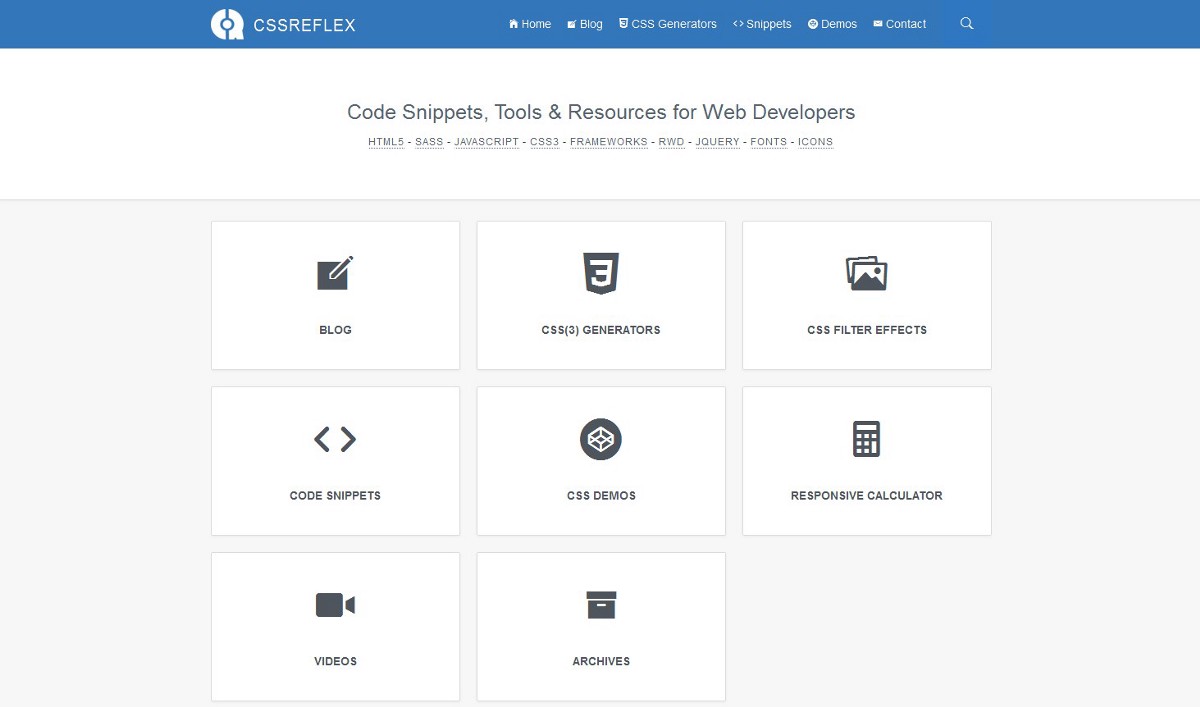
Task: Select Demos from the top navigation
Action: [x=832, y=24]
